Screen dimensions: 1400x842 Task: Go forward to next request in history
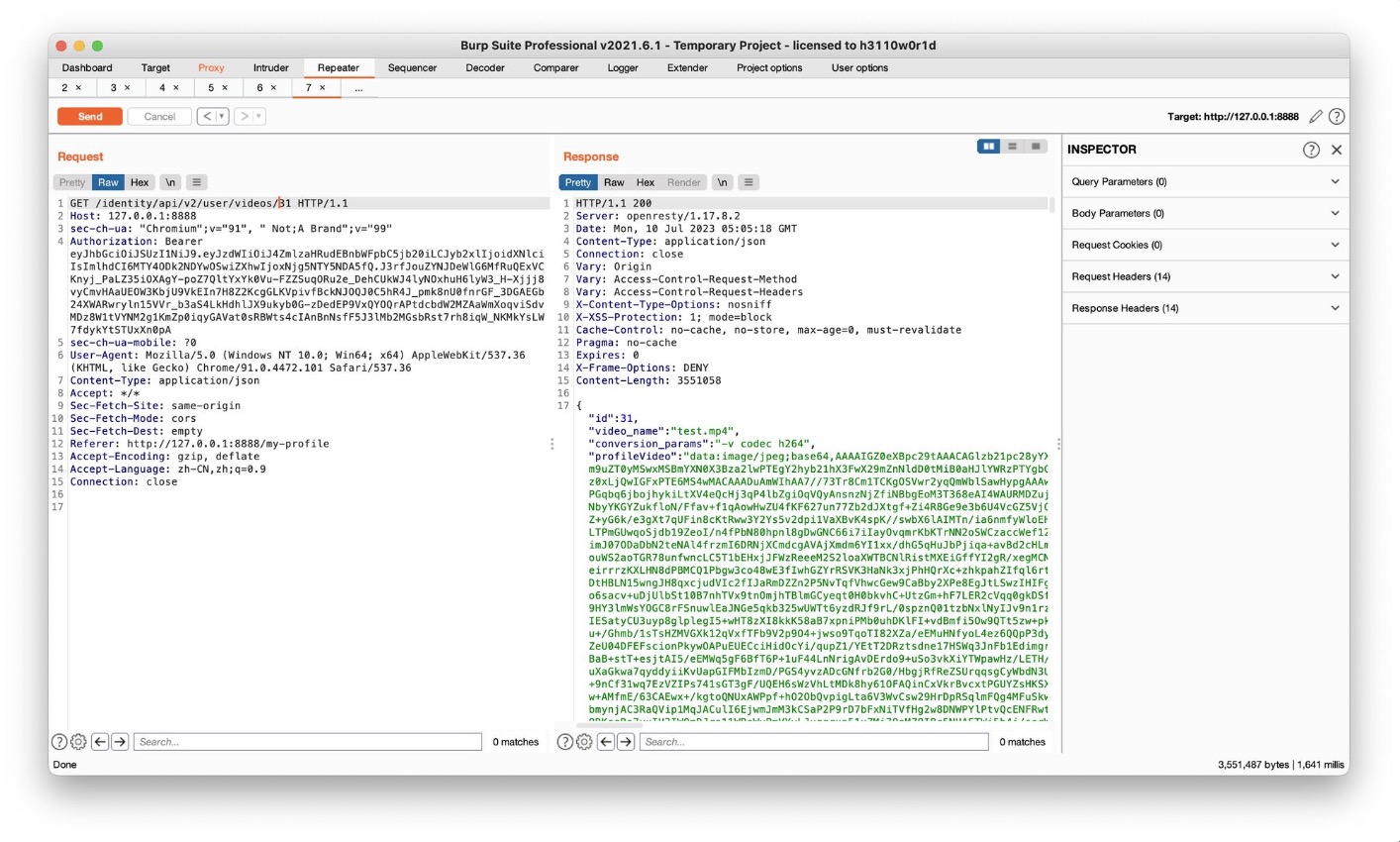(x=244, y=117)
